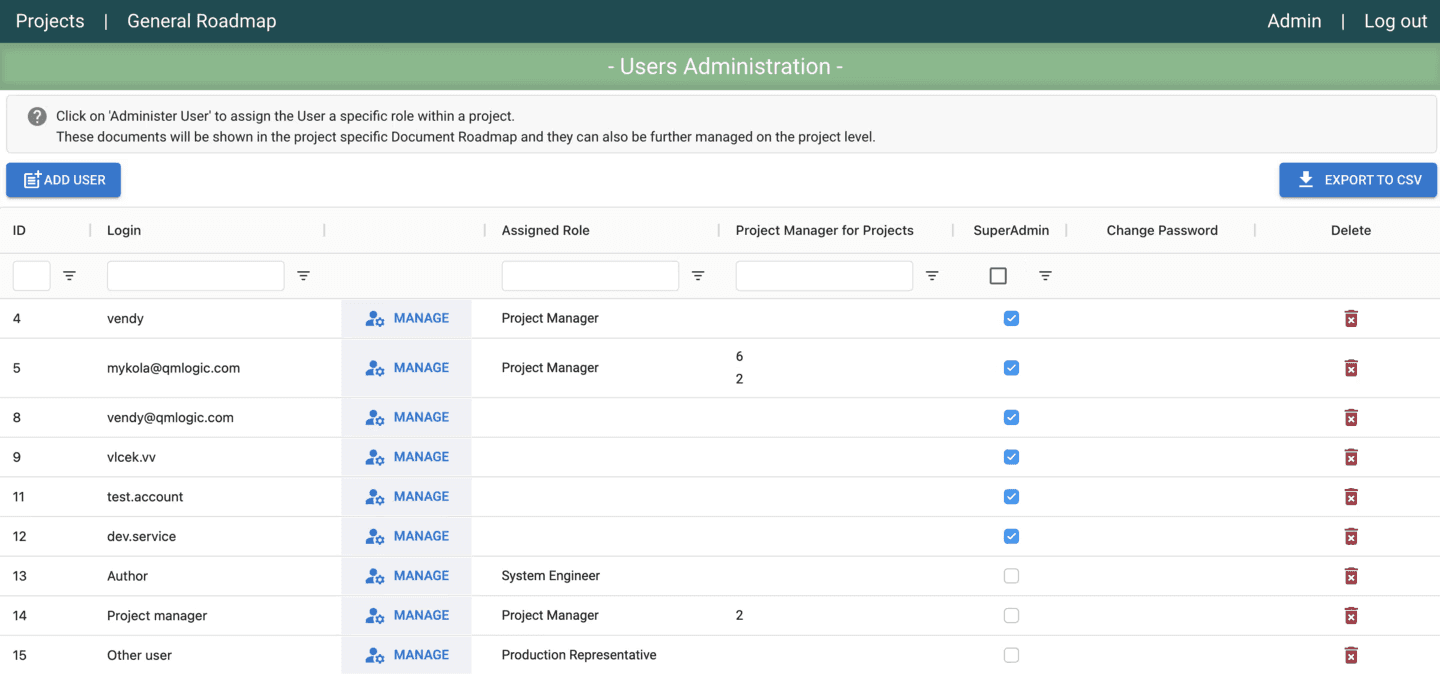
Task: Click the Change Password column header
Action: click(1162, 230)
